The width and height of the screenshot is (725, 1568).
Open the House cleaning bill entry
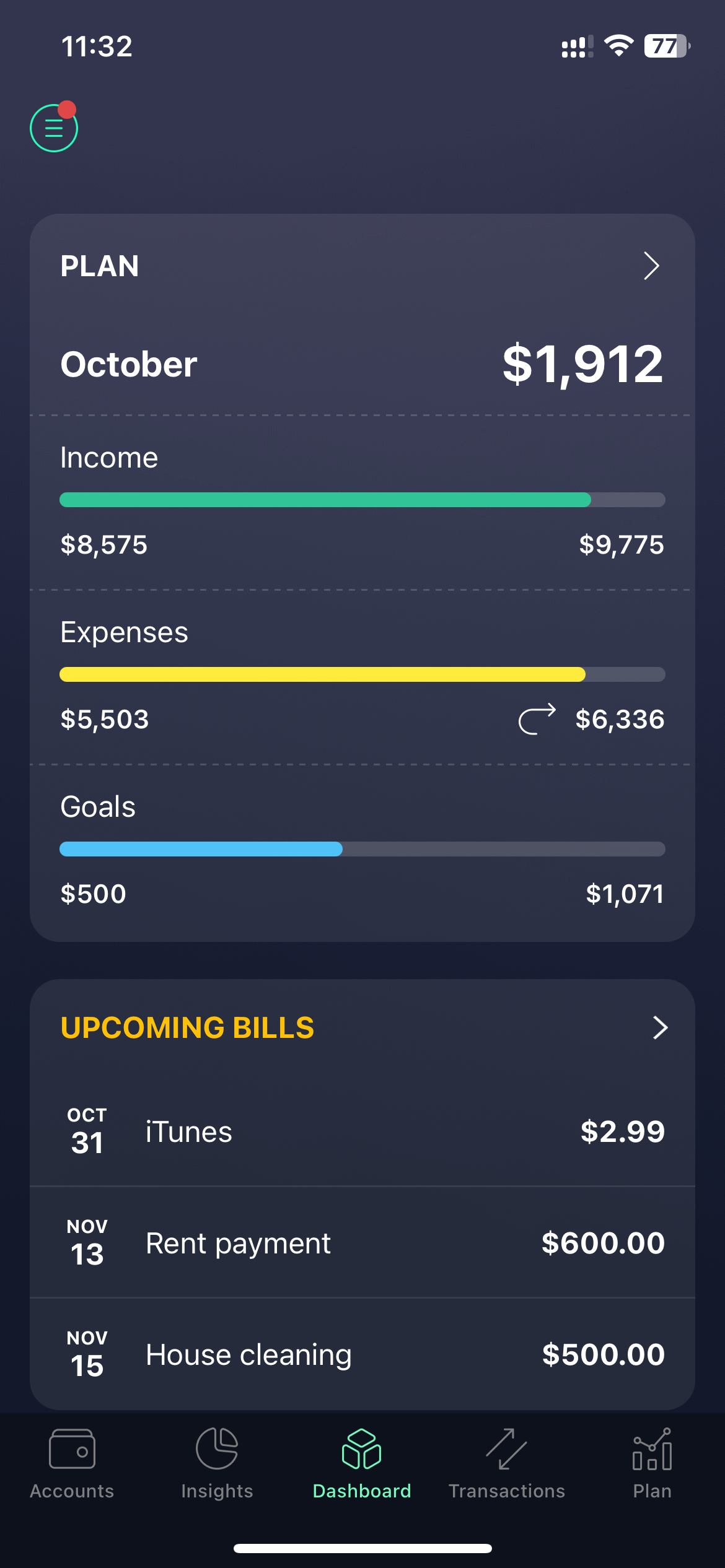pos(362,1354)
